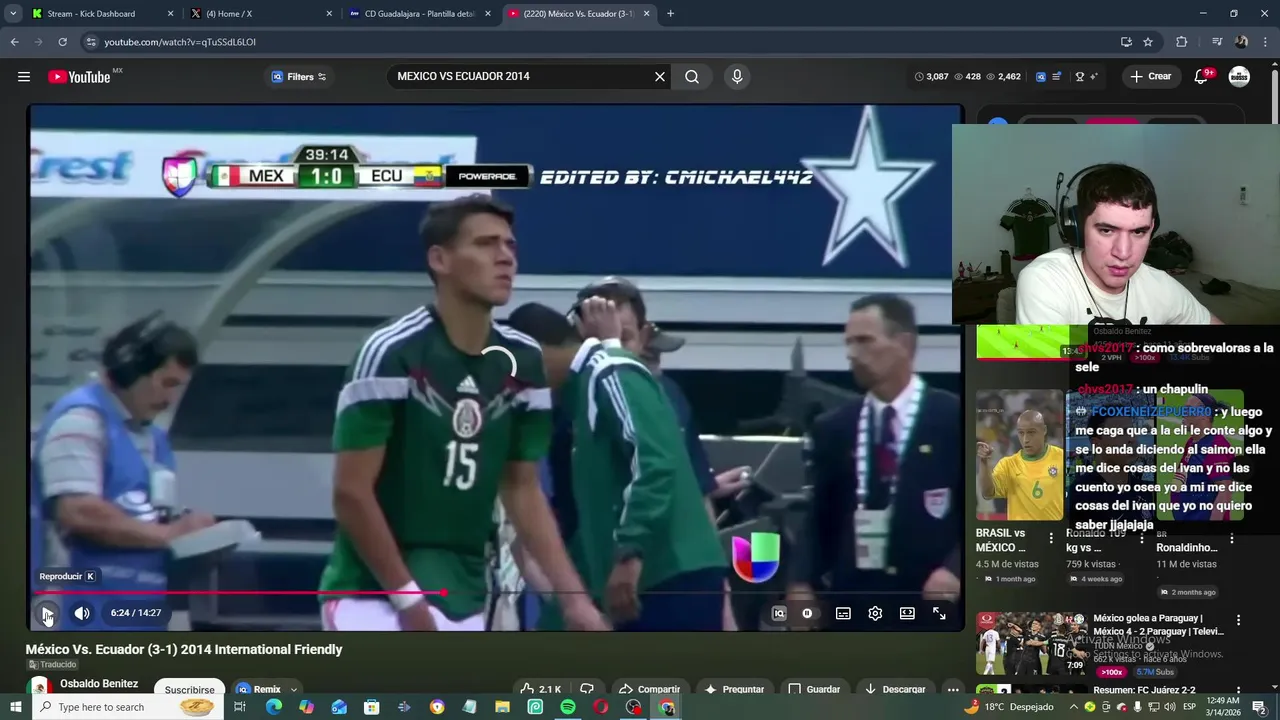Screen dimensions: 1280x720
Task: Bookmark this page with the star
Action: pyautogui.click(x=1148, y=42)
